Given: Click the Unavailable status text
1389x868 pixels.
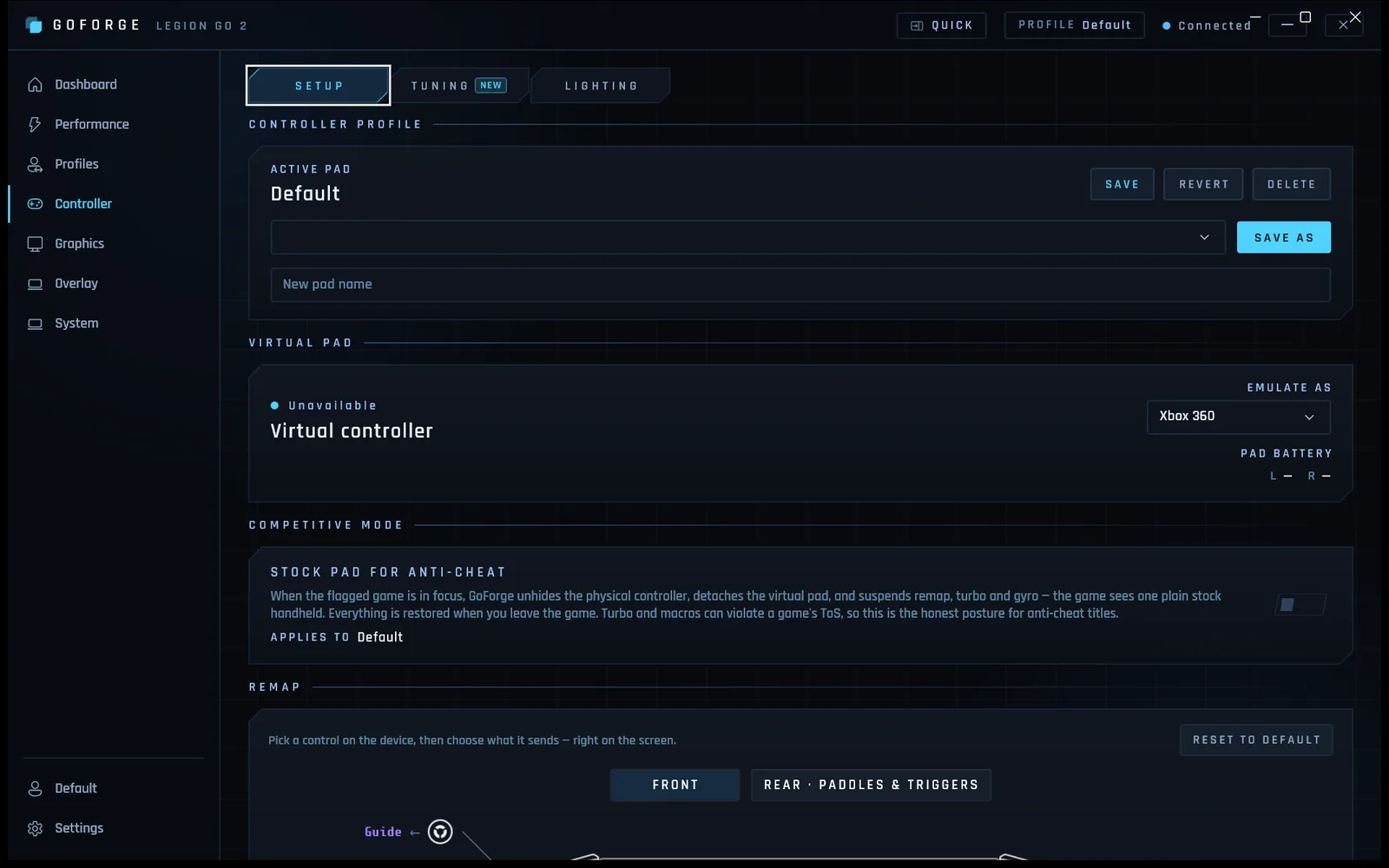Looking at the screenshot, I should click(x=332, y=405).
